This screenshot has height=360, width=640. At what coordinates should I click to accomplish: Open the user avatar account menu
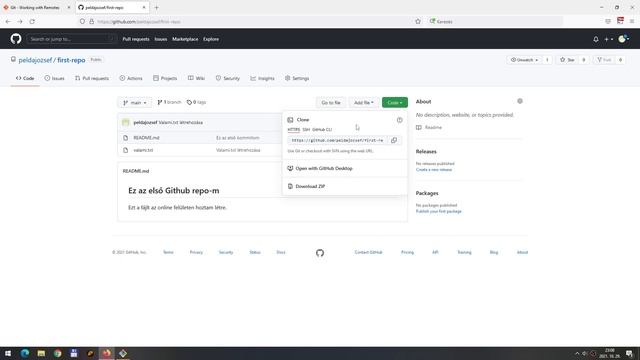click(623, 39)
